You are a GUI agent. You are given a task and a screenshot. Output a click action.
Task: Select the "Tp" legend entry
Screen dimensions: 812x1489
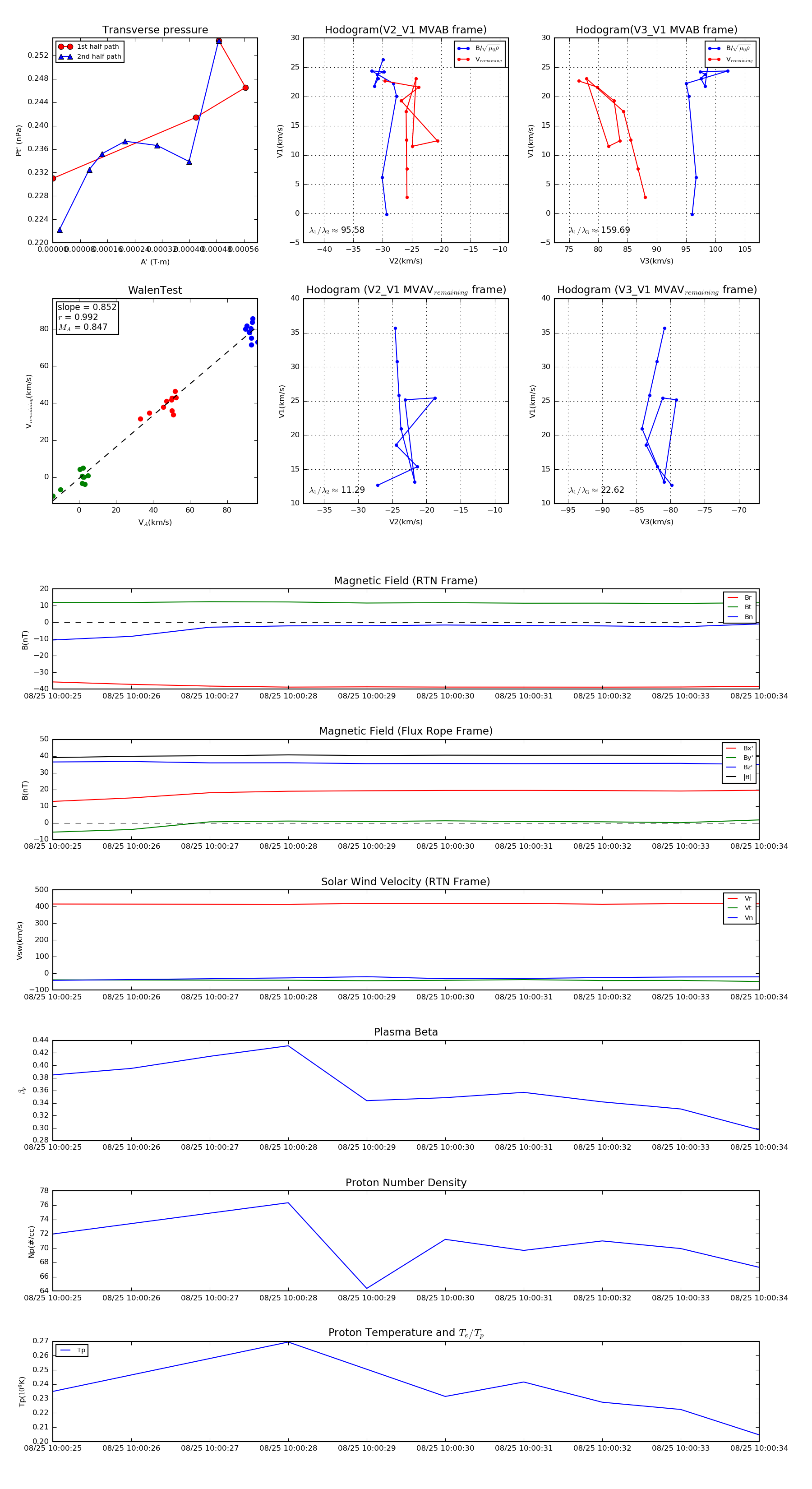(x=73, y=1351)
